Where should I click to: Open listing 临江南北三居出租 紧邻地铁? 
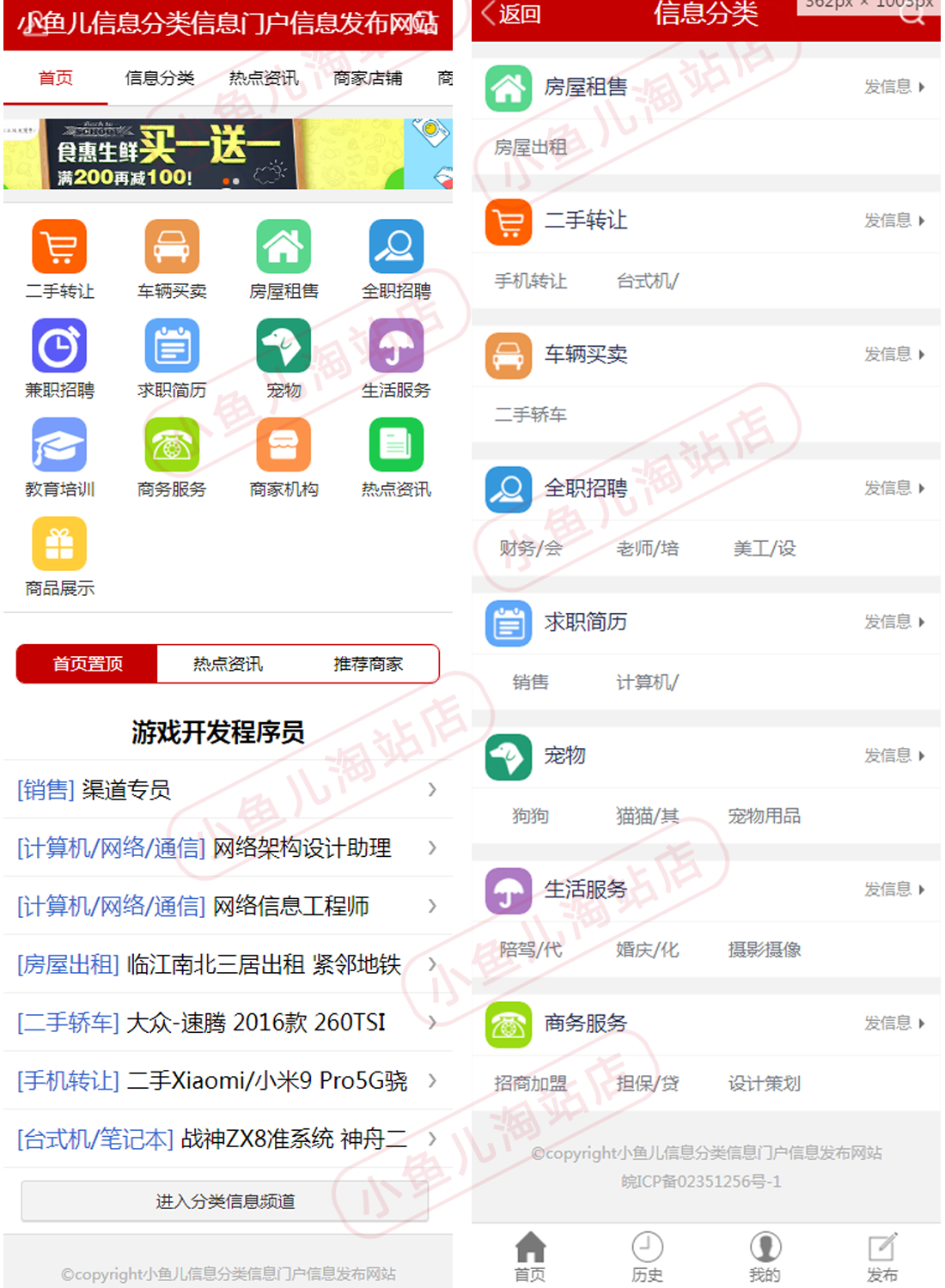click(x=228, y=964)
